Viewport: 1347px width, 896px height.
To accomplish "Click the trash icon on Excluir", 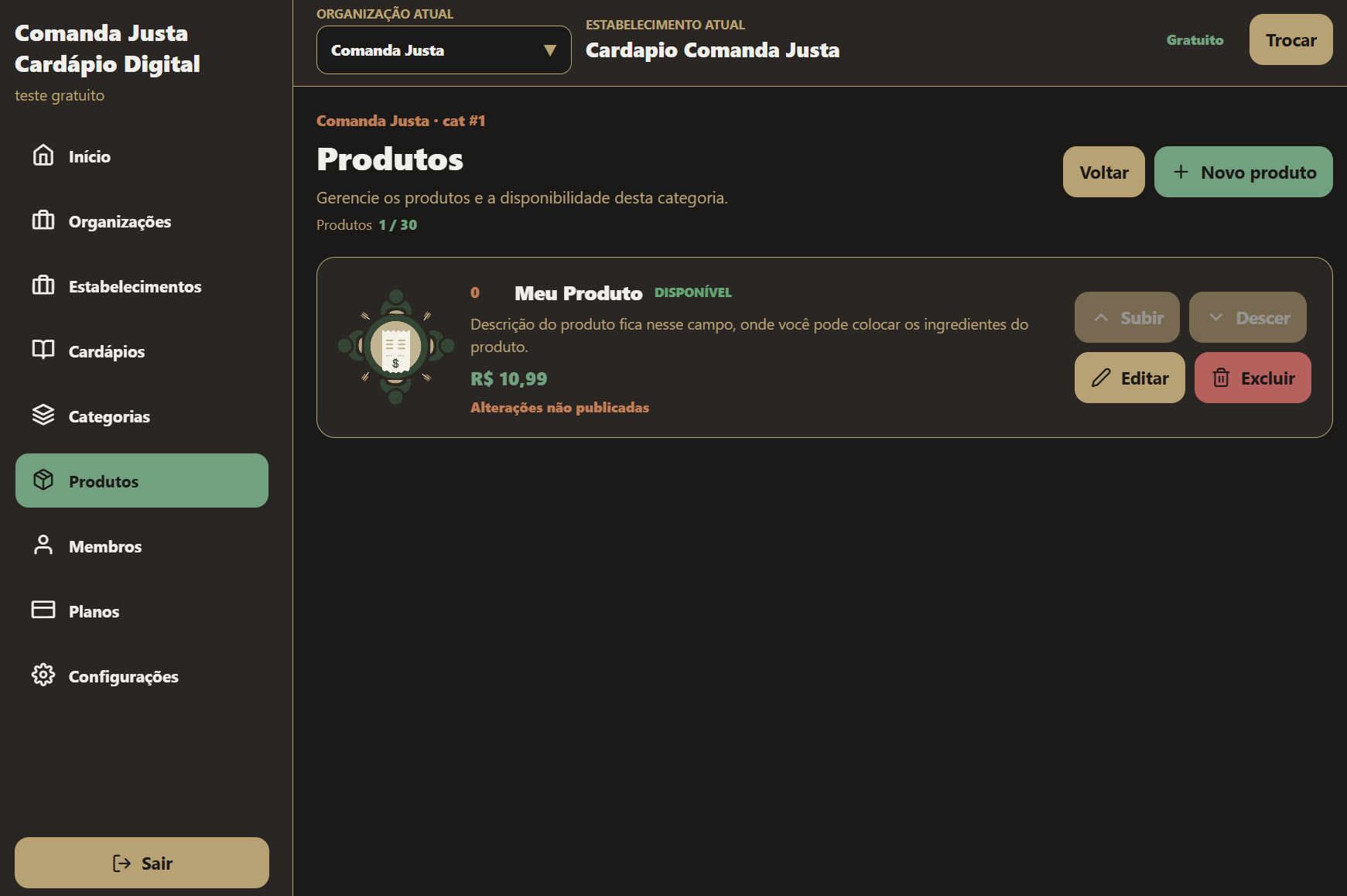I will point(1221,378).
